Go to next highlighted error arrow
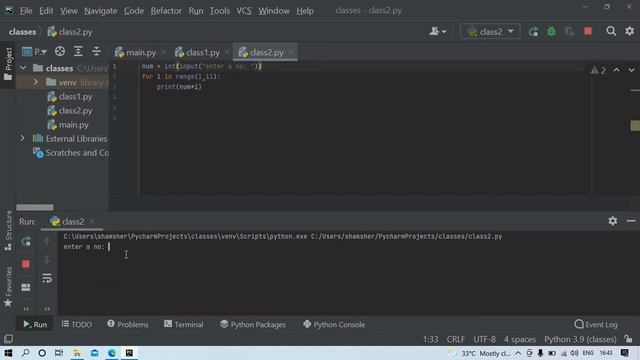The image size is (640, 360). click(x=631, y=70)
